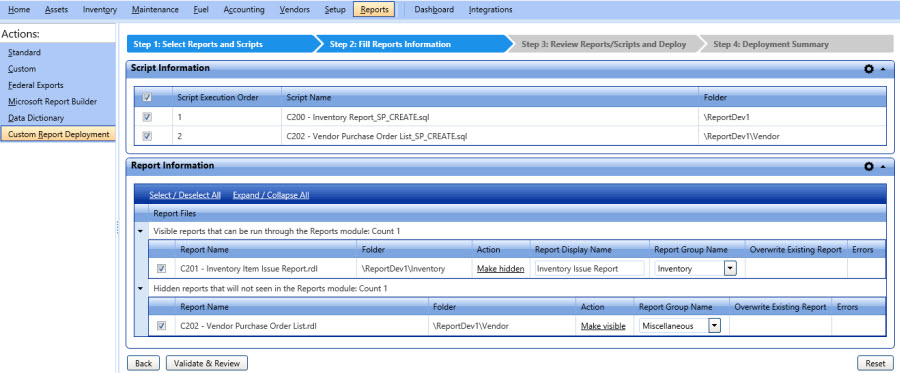The height and width of the screenshot is (373, 900).
Task: Click the Validate & Review button
Action: [x=207, y=363]
